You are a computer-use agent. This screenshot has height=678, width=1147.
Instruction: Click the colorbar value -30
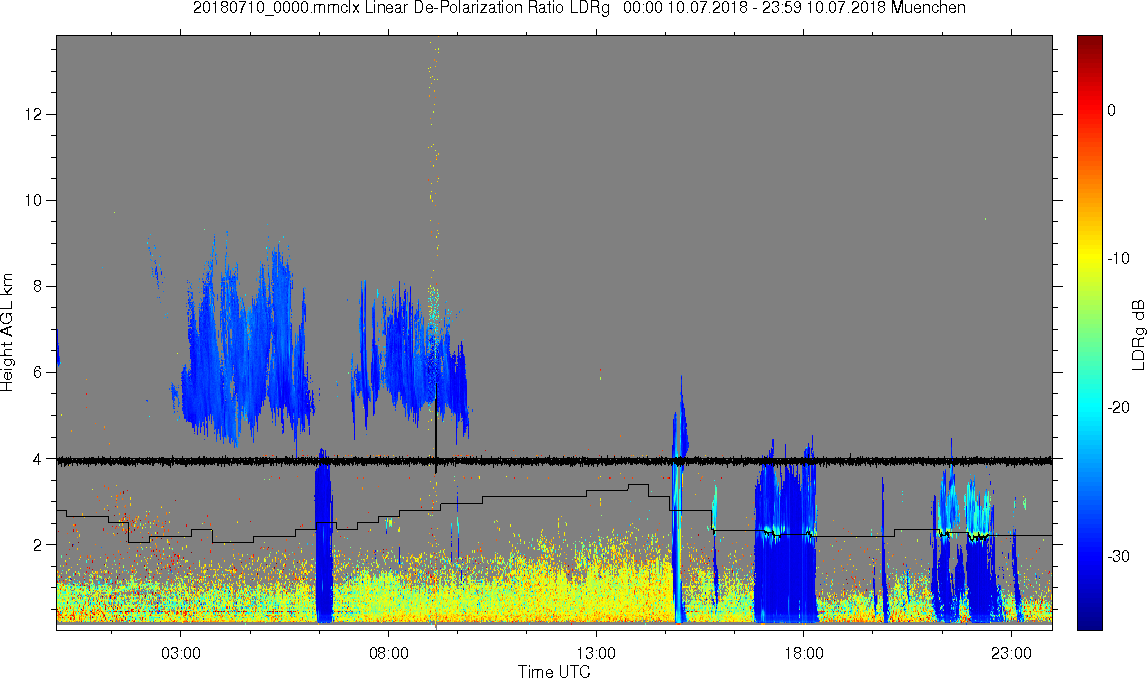(1118, 557)
